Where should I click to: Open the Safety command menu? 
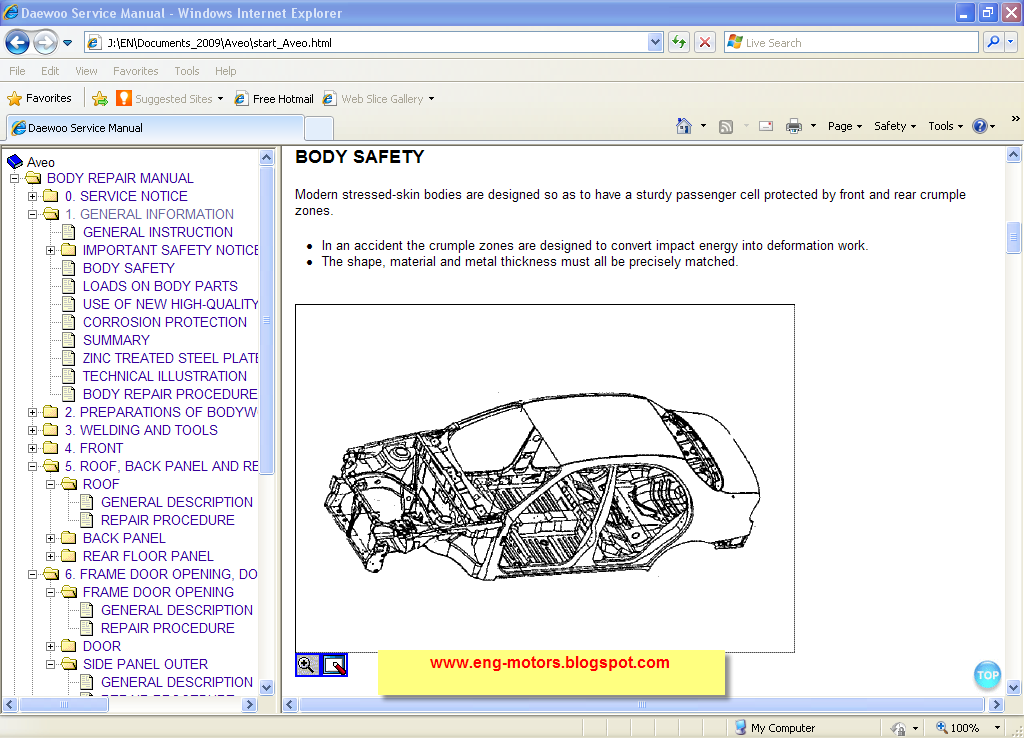(895, 126)
